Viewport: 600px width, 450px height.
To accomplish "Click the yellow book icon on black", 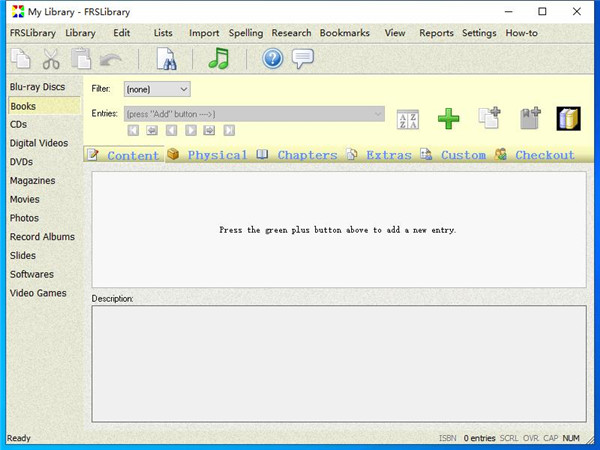I will tap(569, 119).
